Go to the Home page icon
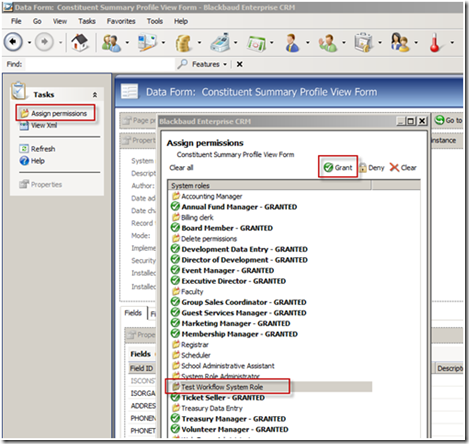 click(80, 42)
